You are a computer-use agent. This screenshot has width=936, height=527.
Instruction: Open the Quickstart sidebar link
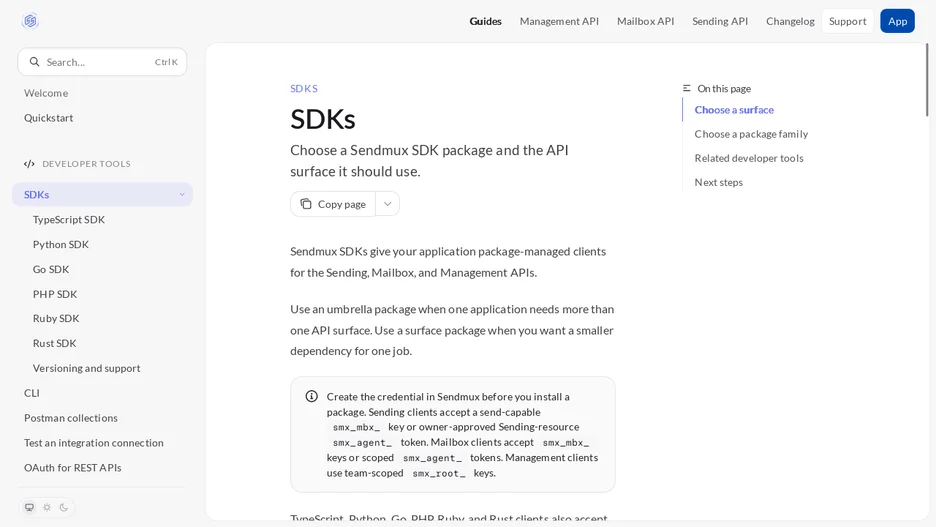(x=48, y=118)
